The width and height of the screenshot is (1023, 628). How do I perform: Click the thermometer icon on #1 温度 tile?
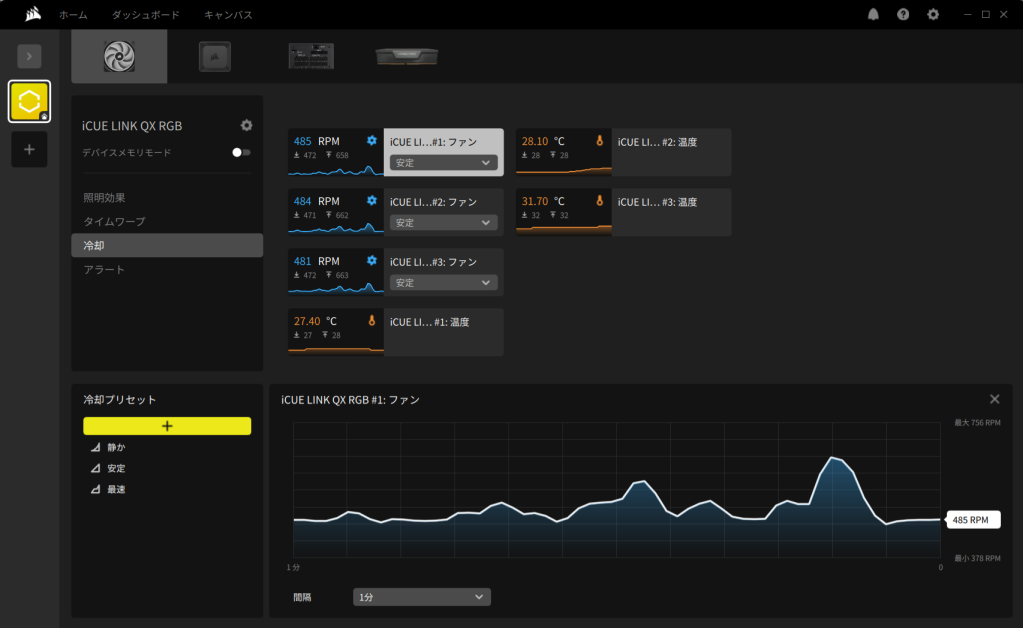(372, 321)
